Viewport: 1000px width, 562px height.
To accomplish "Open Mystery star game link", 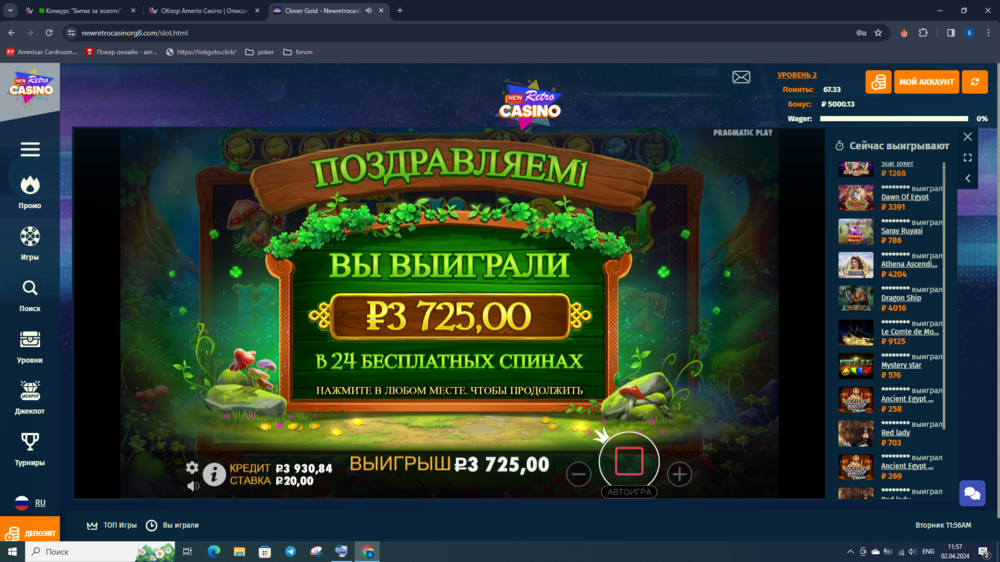I will 901,366.
